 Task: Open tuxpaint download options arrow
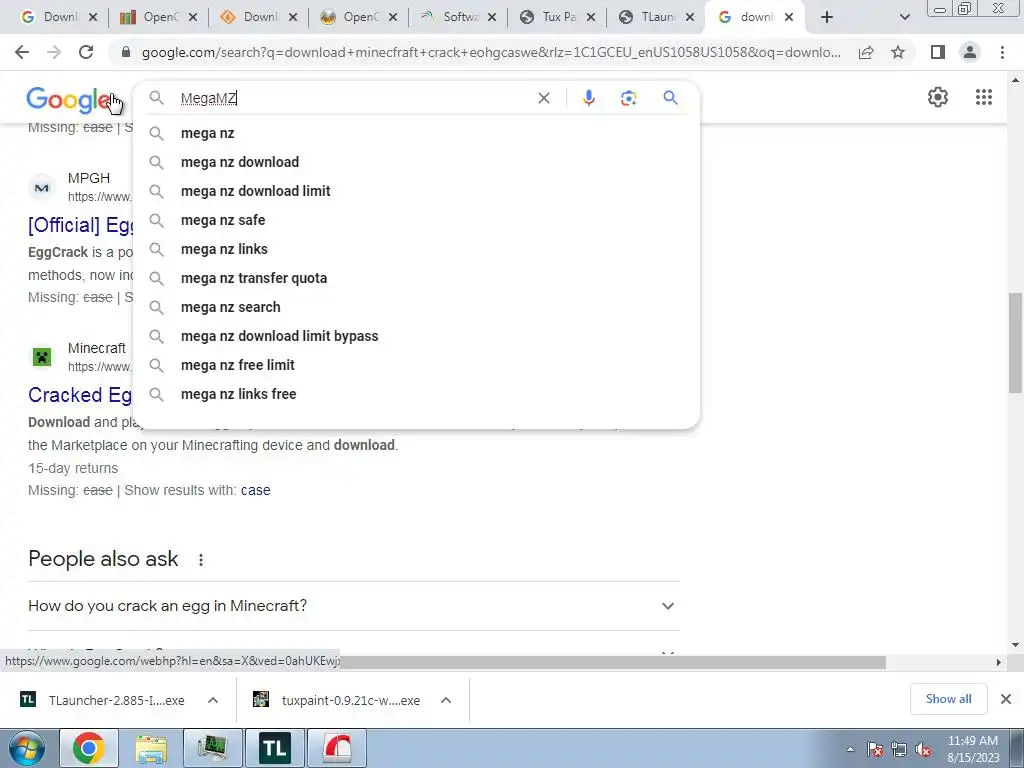point(446,700)
